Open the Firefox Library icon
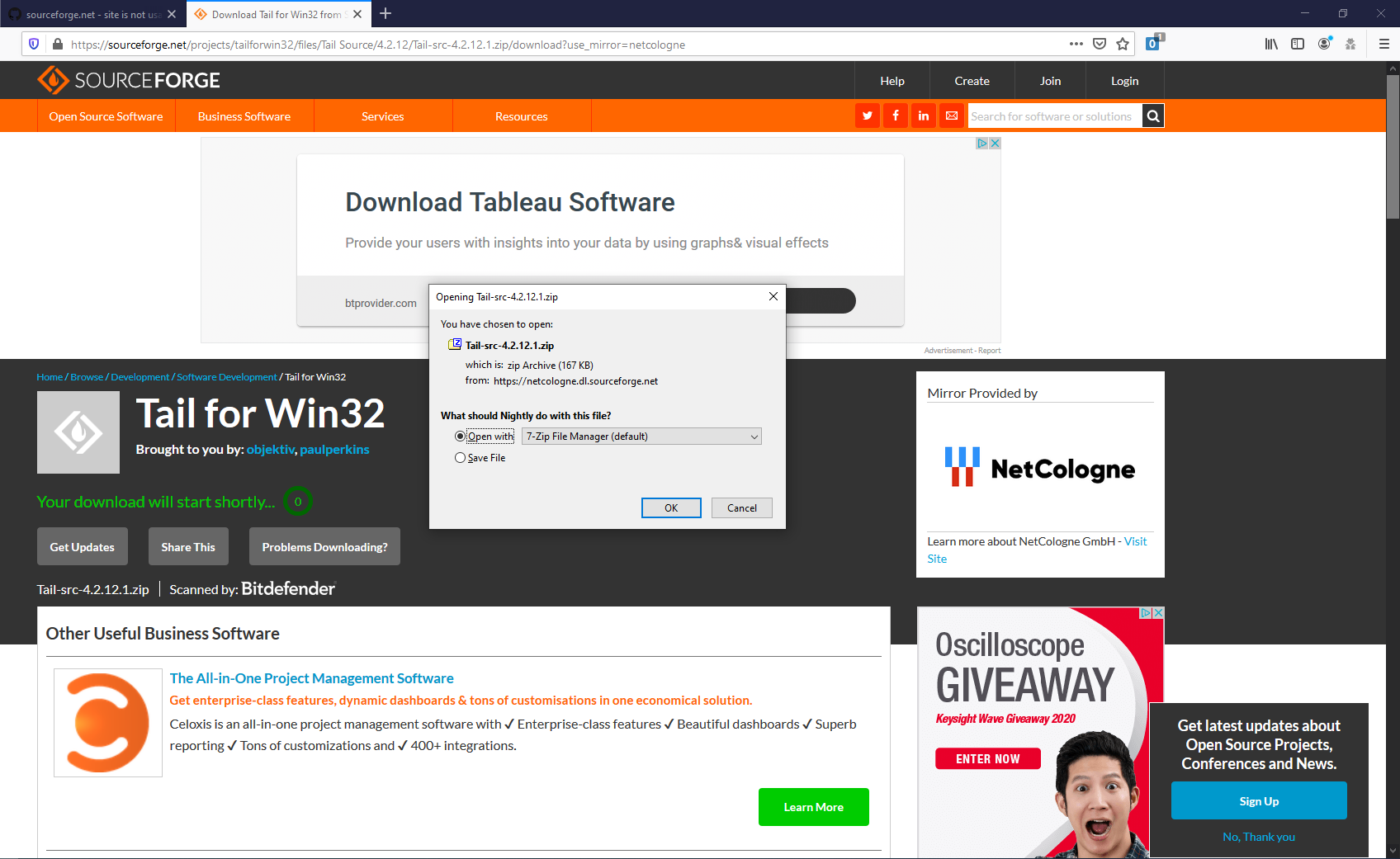Viewport: 1400px width, 859px height. (1271, 44)
